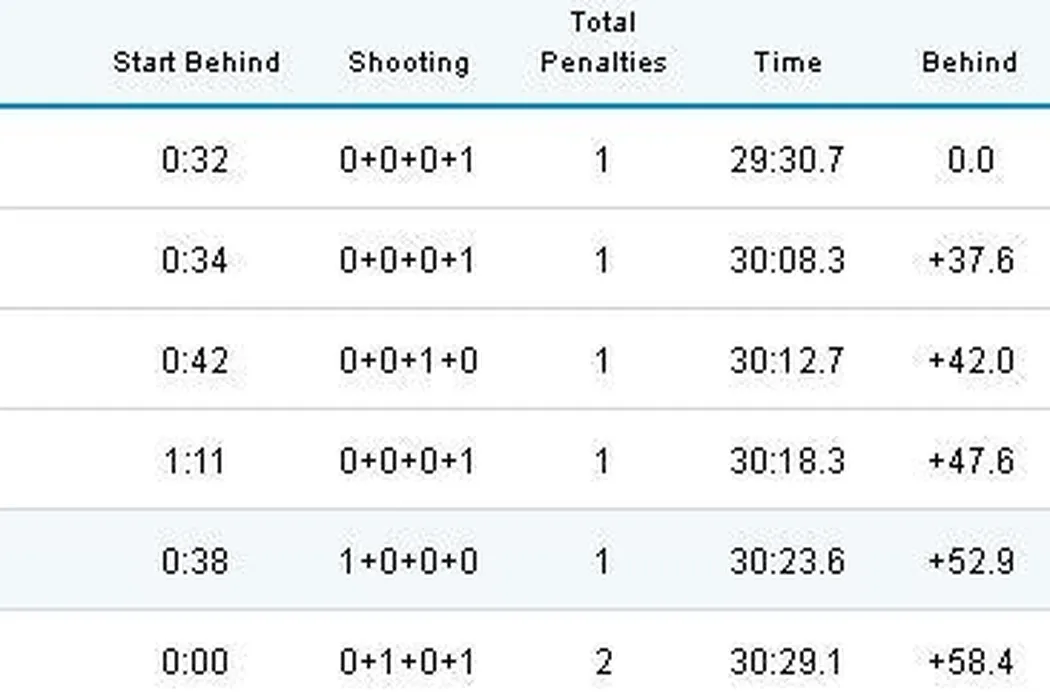The height and width of the screenshot is (700, 1050).
Task: Select the +47.6 behind value
Action: [970, 461]
